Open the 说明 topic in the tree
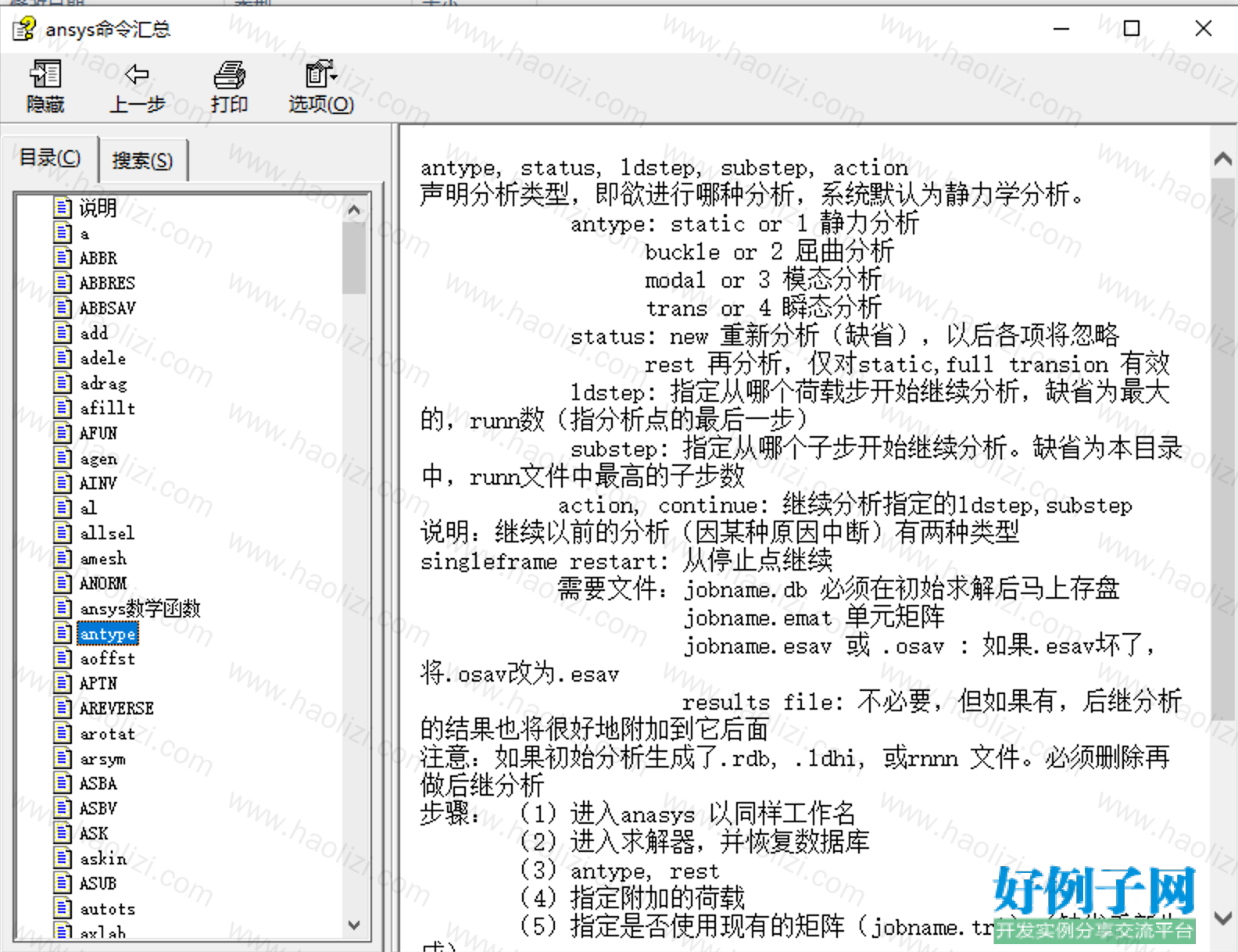1238x952 pixels. click(x=98, y=208)
